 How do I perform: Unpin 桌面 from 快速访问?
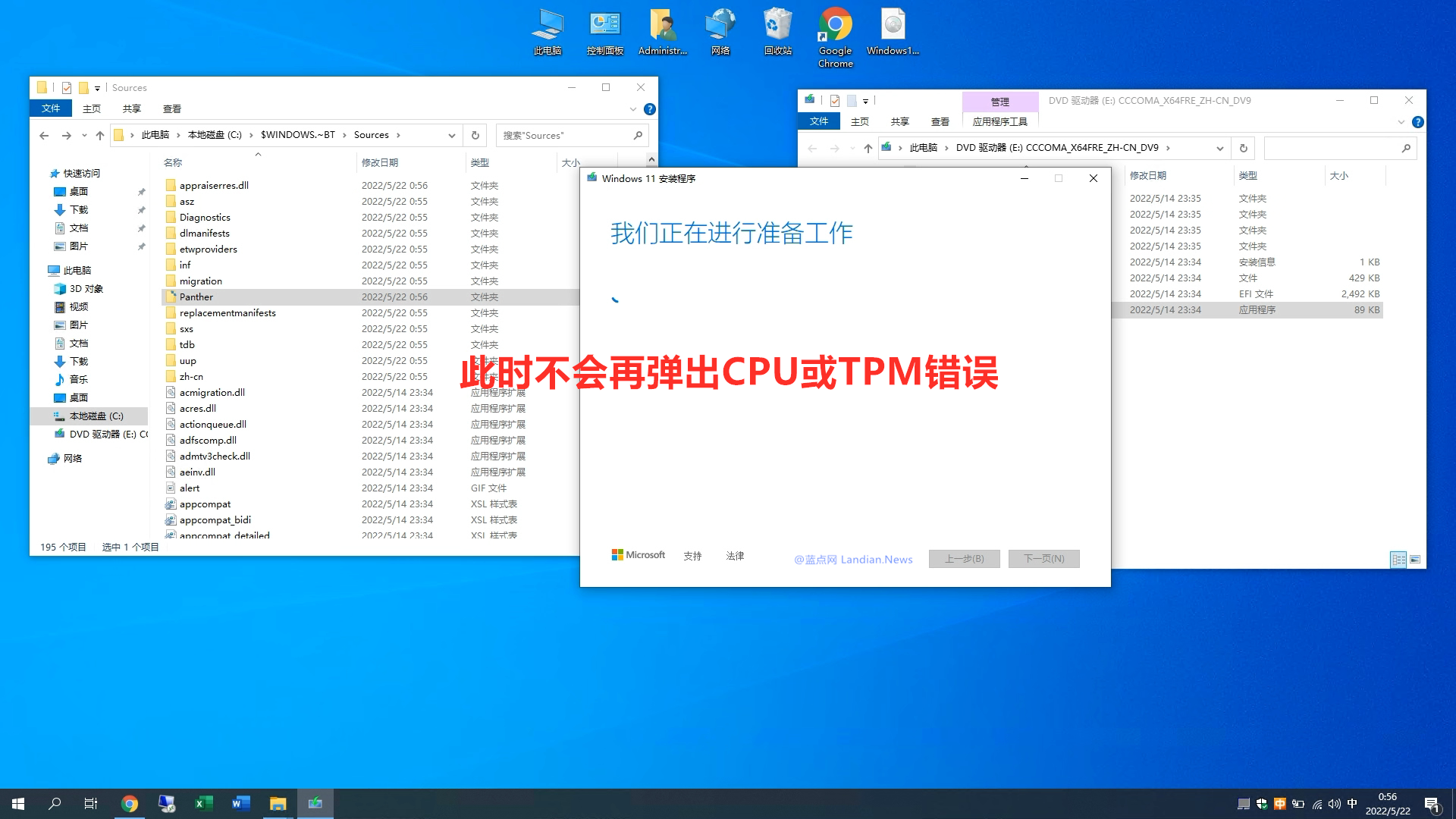(142, 191)
